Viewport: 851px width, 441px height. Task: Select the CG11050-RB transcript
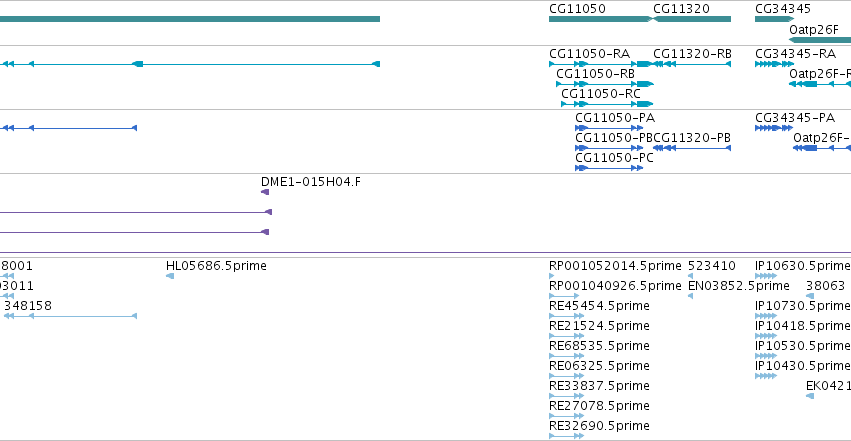[x=605, y=84]
